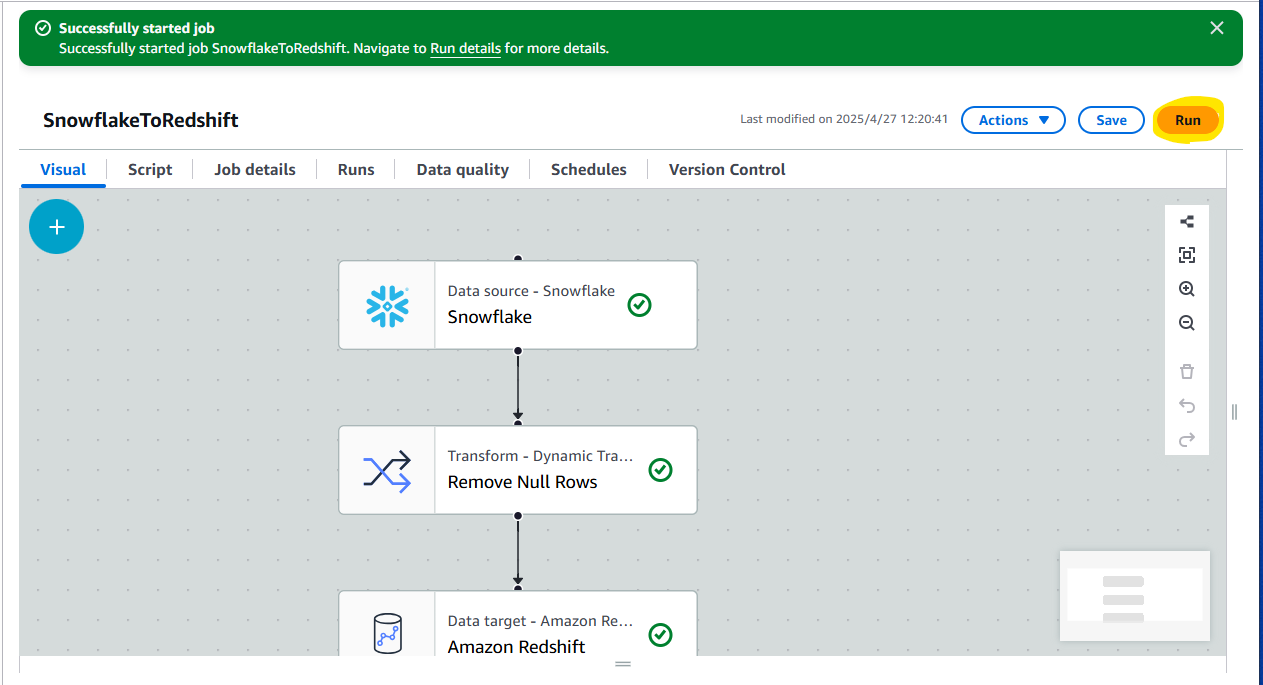Screen dimensions: 1263x685
Task: Switch to the Script tab
Action: coord(150,169)
